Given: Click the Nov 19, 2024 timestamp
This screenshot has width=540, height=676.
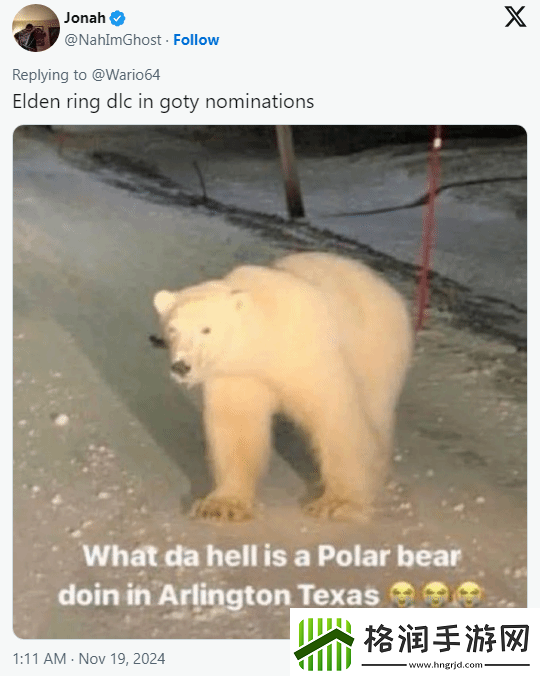Looking at the screenshot, I should pos(122,659).
